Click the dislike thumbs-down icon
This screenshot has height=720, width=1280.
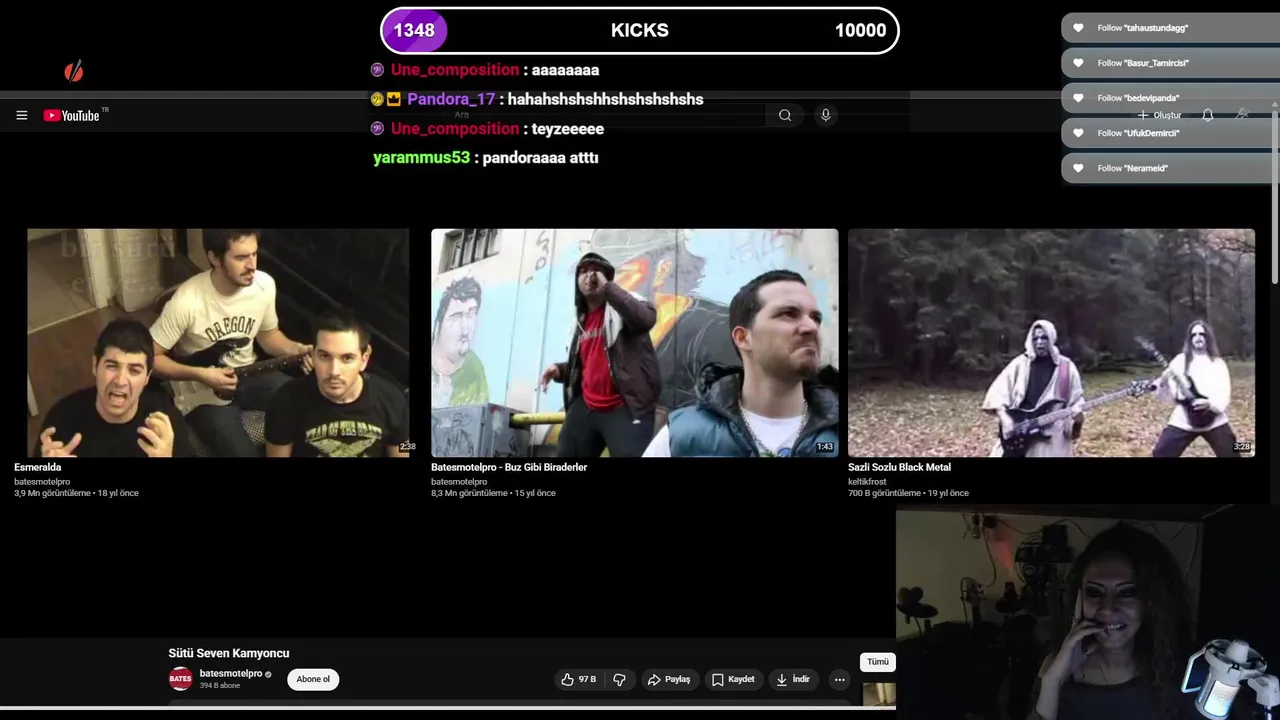619,679
